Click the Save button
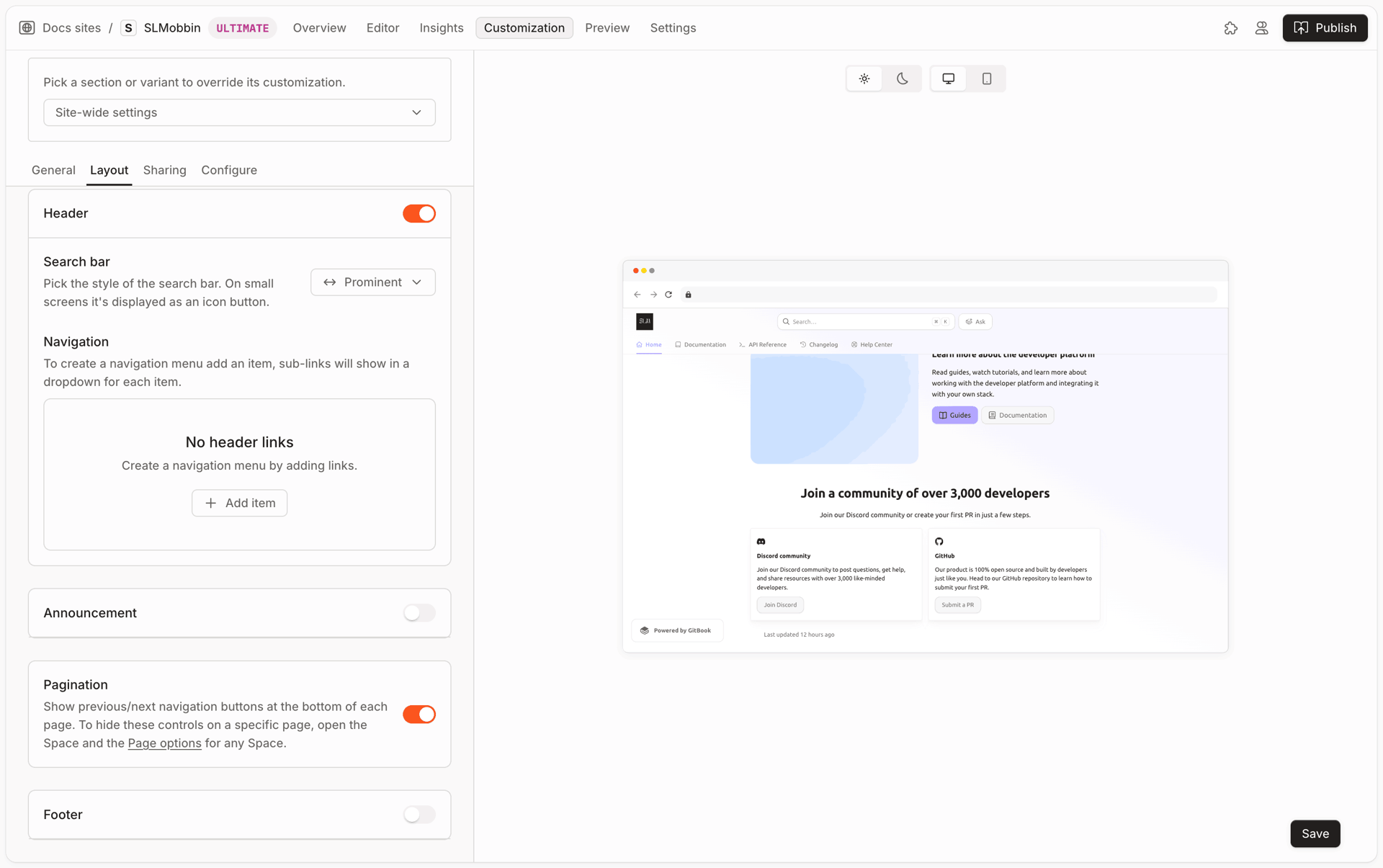Screen dimensions: 1383x868 1315,833
